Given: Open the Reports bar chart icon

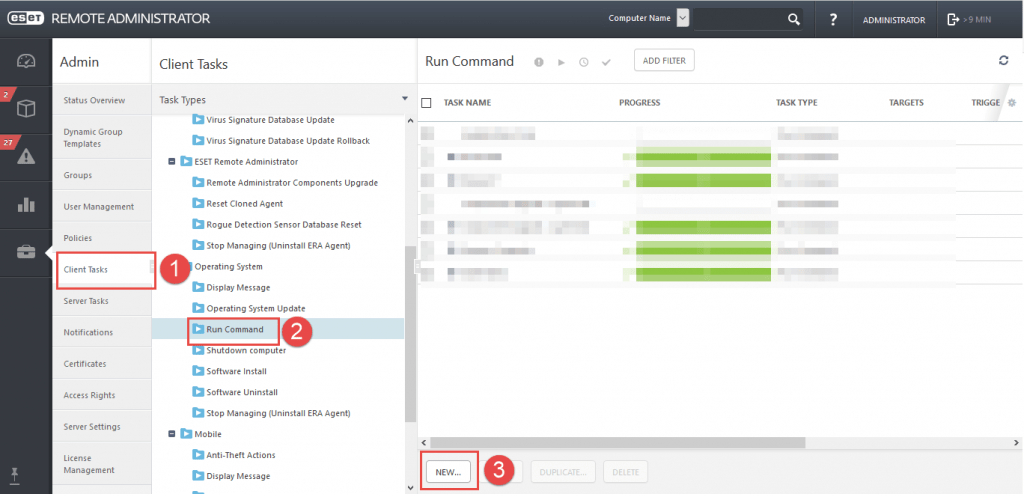Looking at the screenshot, I should click(26, 205).
